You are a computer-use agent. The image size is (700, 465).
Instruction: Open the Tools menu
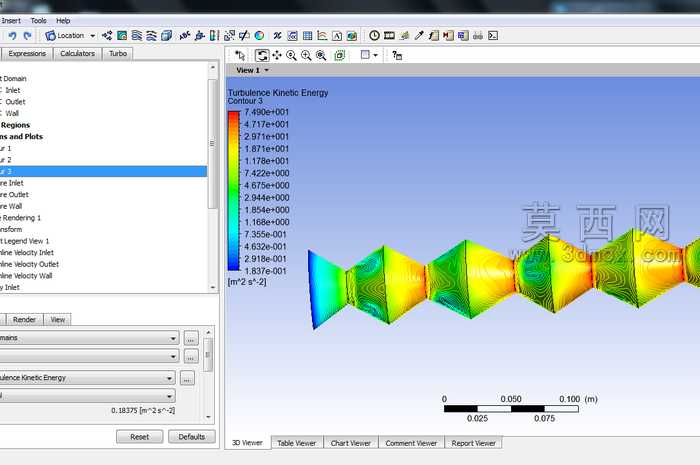coord(38,21)
